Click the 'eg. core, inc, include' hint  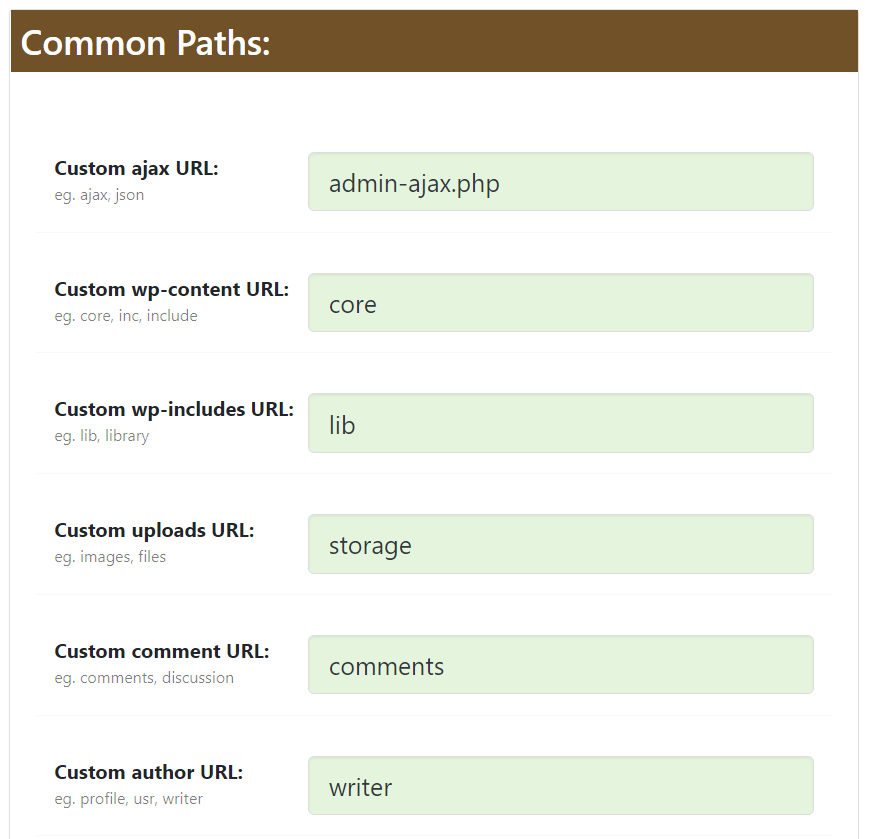pyautogui.click(x=126, y=316)
